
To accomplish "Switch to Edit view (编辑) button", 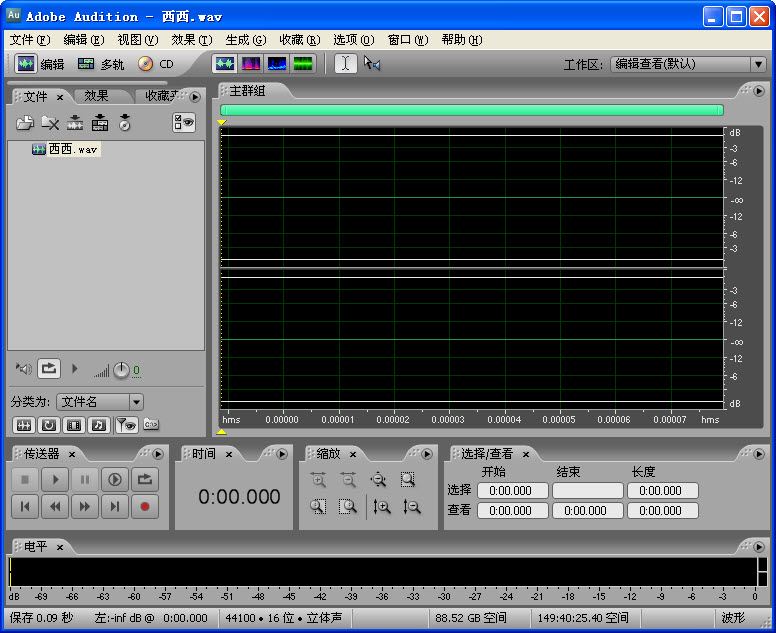I will (x=40, y=64).
